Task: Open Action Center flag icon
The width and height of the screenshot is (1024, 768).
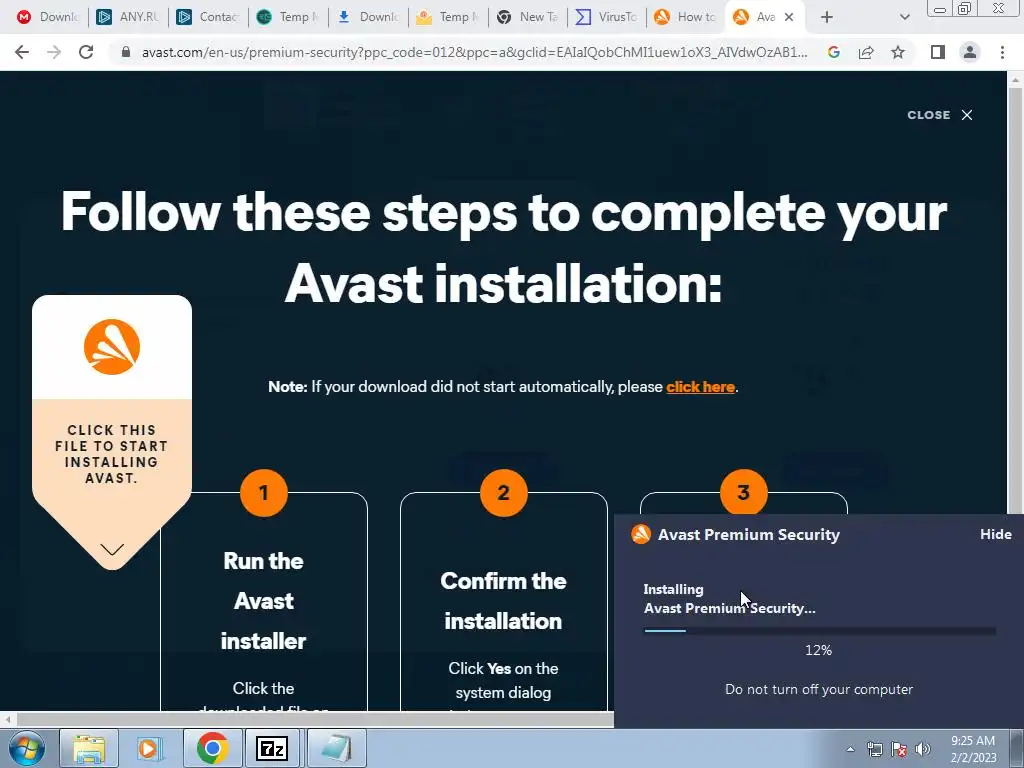Action: coord(899,750)
